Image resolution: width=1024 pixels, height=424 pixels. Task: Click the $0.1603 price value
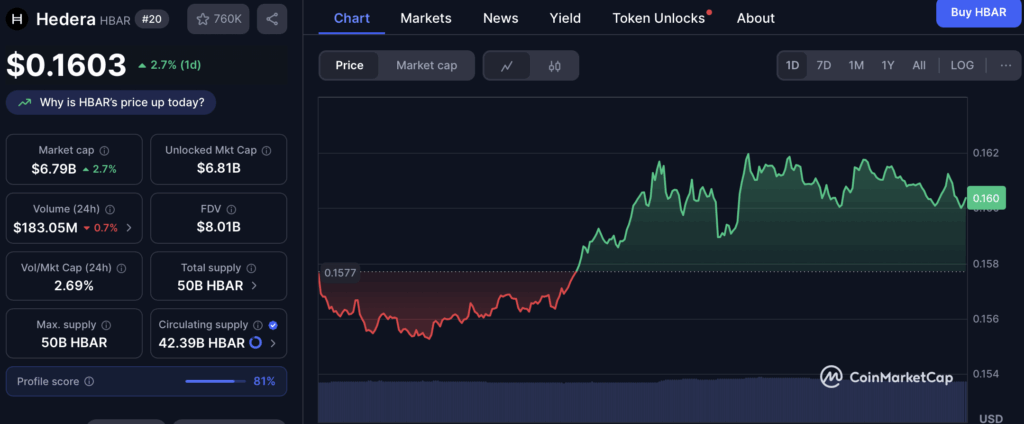click(x=67, y=65)
